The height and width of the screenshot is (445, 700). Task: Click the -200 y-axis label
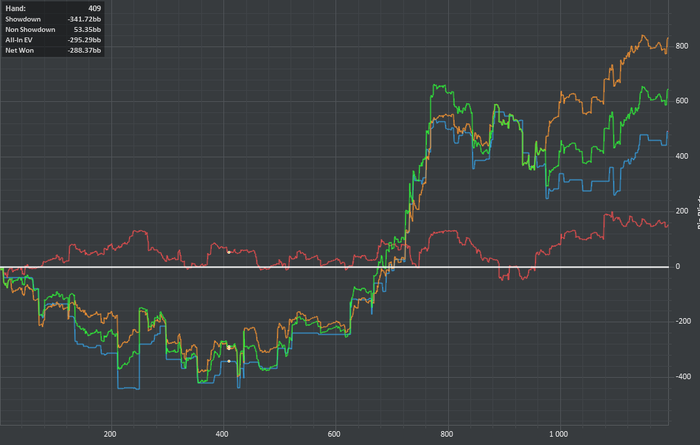(x=683, y=321)
